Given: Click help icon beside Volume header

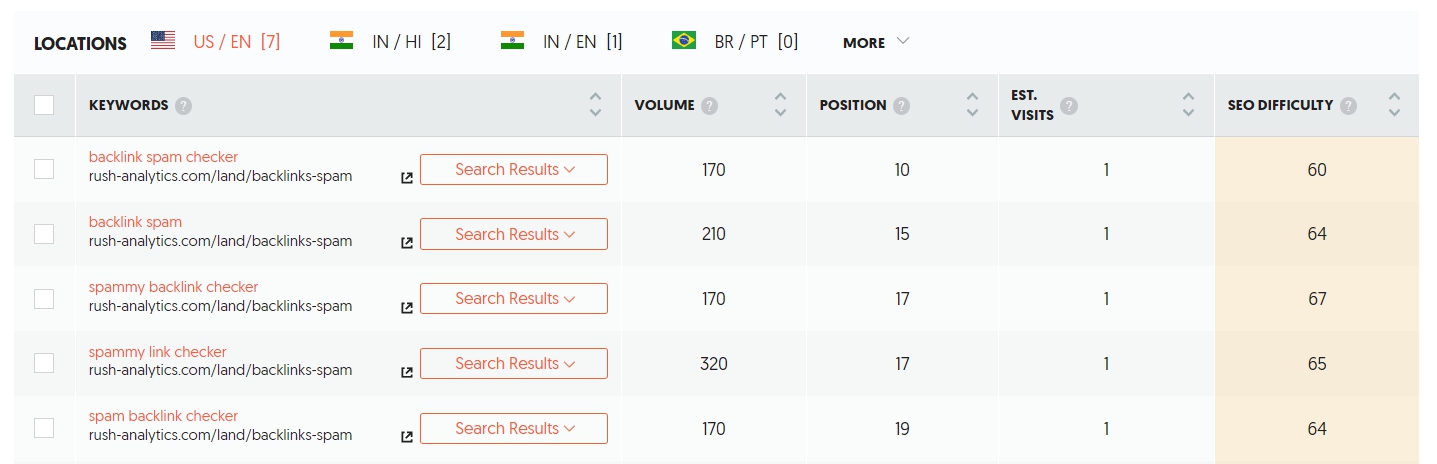Looking at the screenshot, I should [709, 105].
